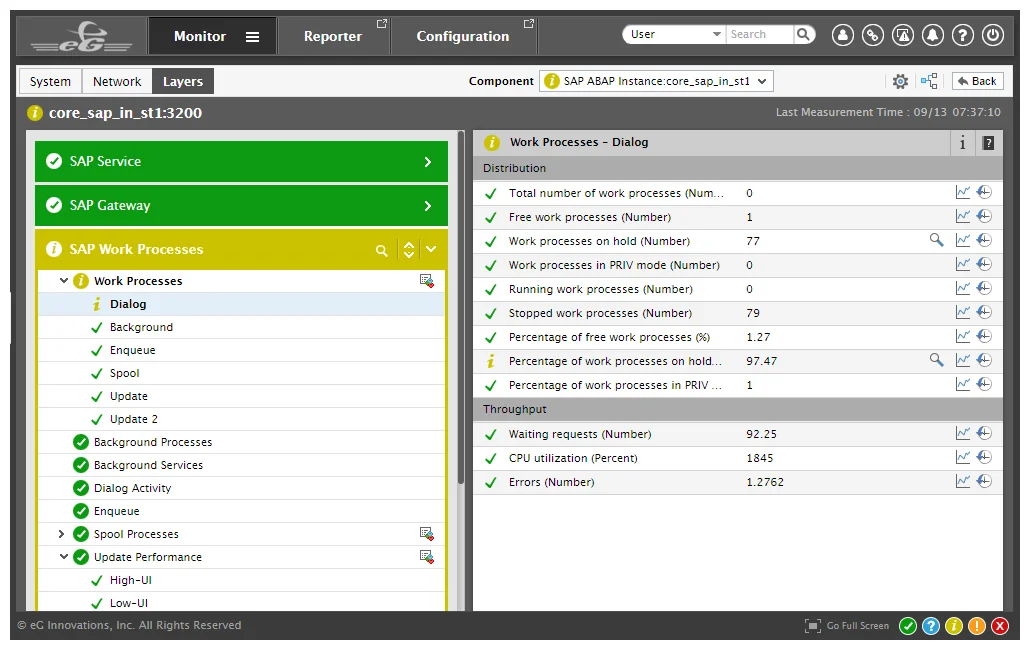Image resolution: width=1030 pixels, height=650 pixels.
Task: Open graph for Stopped work processes
Action: [962, 313]
